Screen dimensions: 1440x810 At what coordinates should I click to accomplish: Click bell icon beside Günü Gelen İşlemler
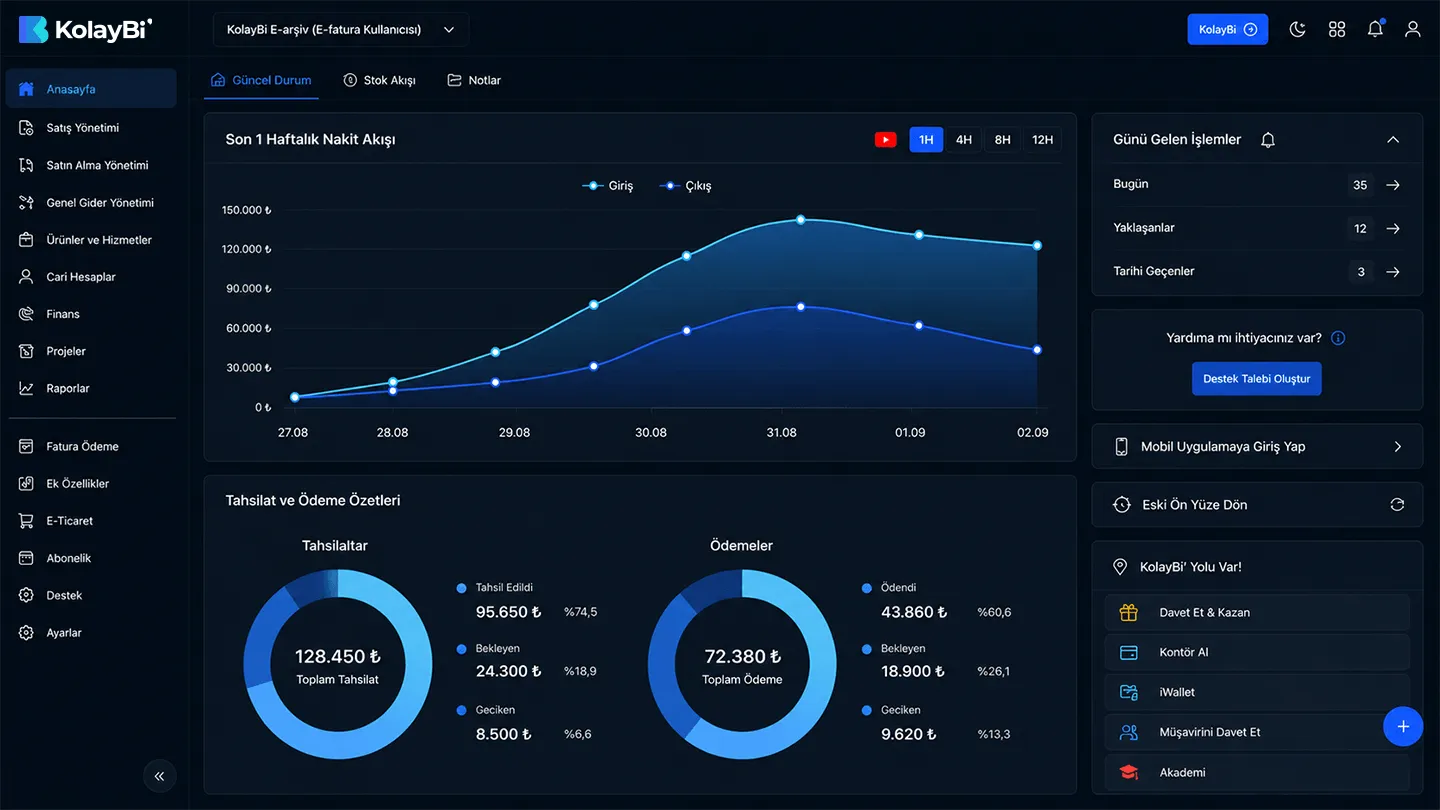(x=1268, y=140)
